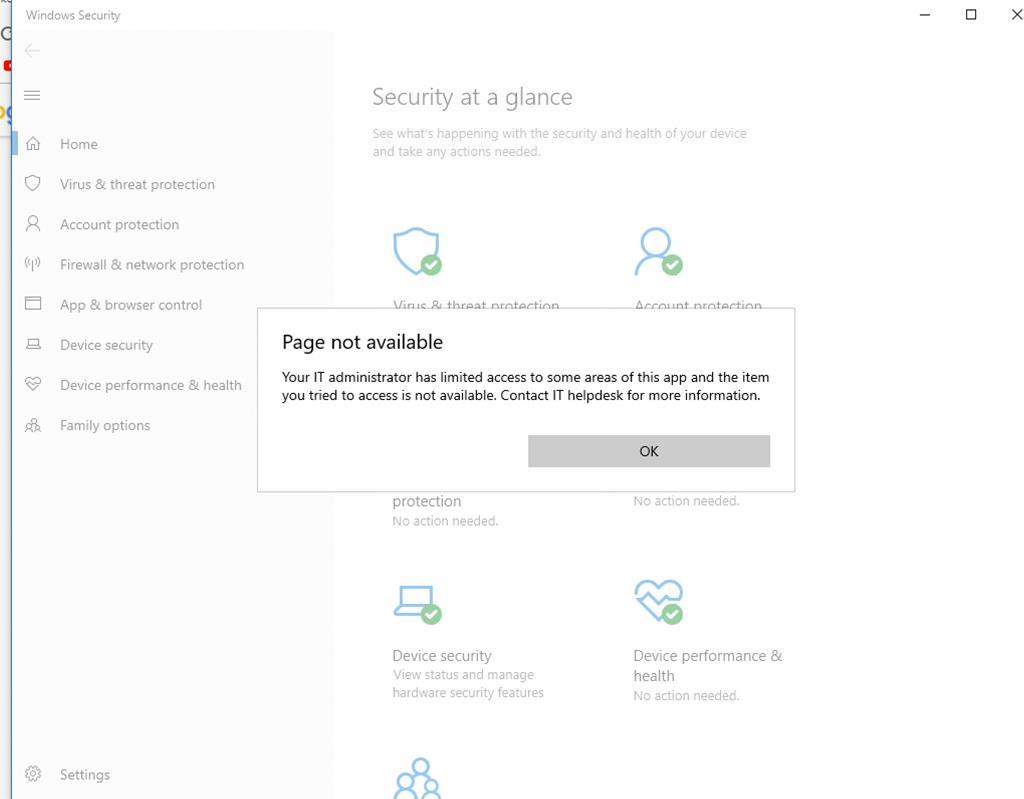This screenshot has width=1024, height=799.
Task: Click the large Account protection person tile
Action: [x=657, y=251]
